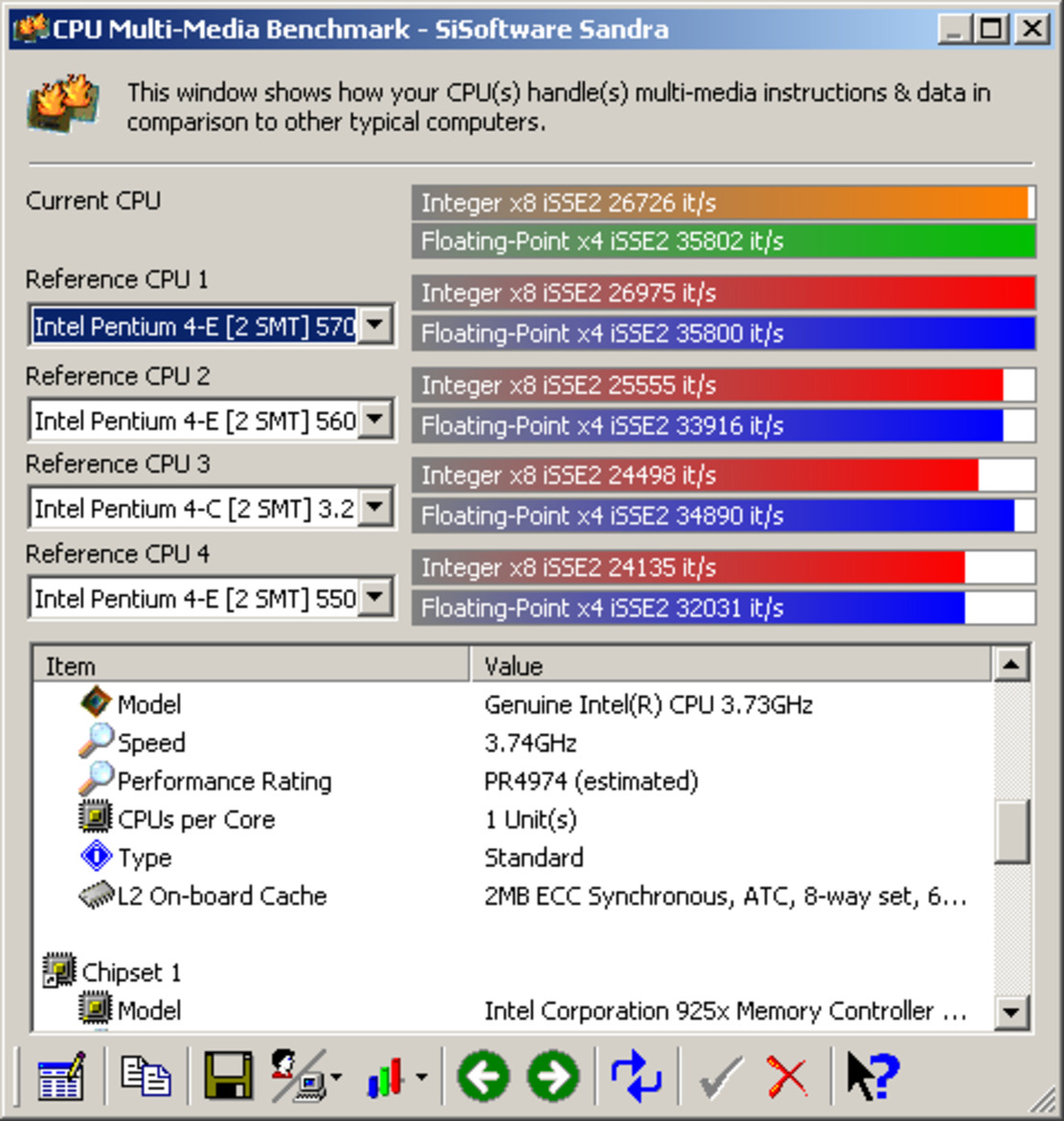Screen dimensions: 1064x1121
Task: Select the '1 Unit(s)' value
Action: coord(531,819)
